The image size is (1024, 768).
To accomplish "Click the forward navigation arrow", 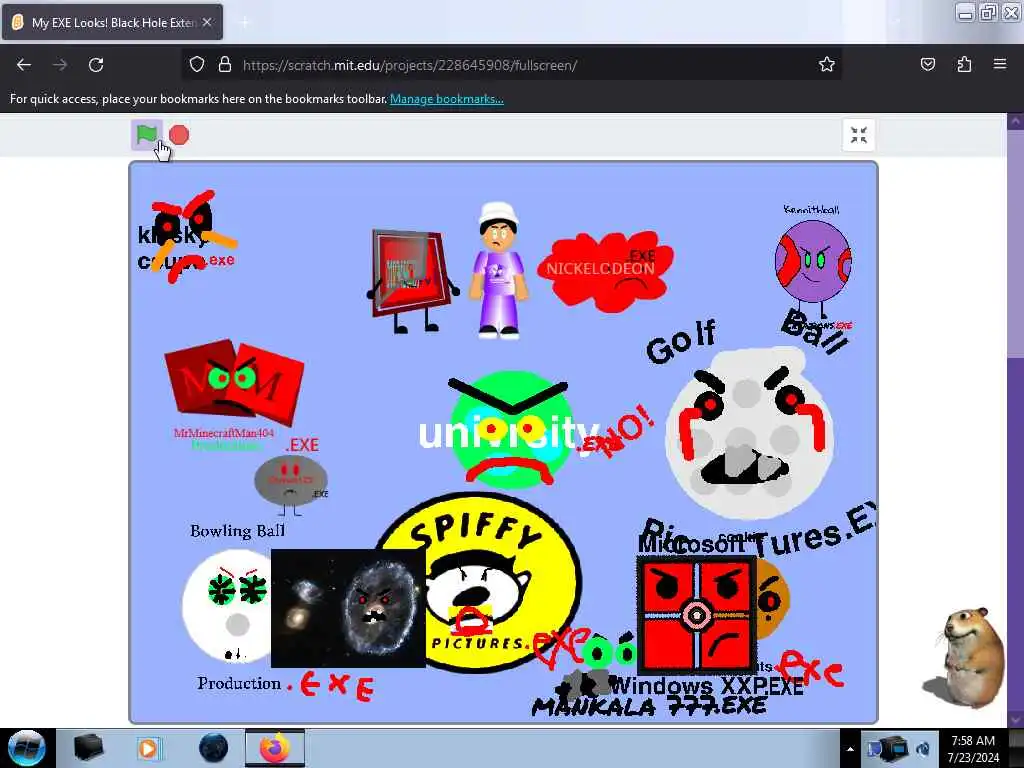I will tap(60, 65).
